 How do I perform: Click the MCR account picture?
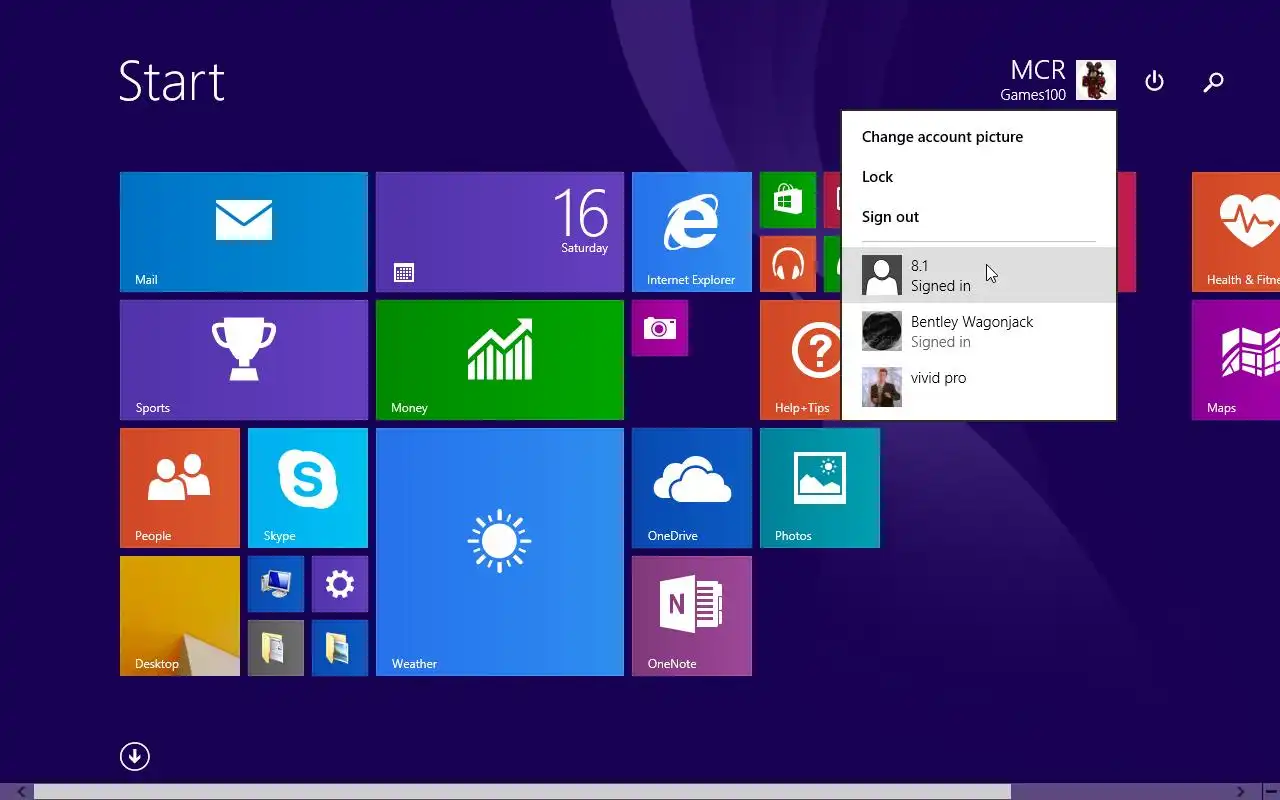click(x=1096, y=80)
